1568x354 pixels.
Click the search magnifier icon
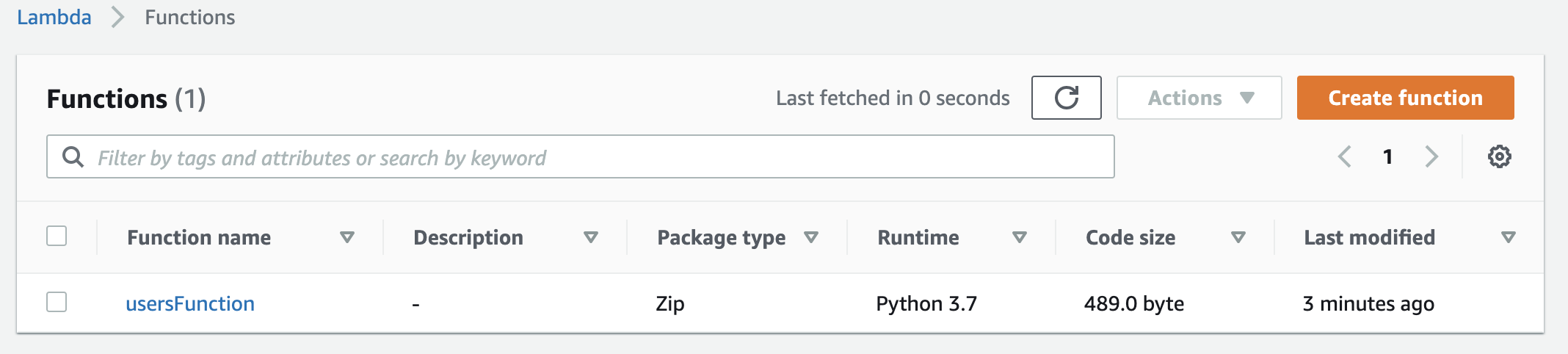73,156
